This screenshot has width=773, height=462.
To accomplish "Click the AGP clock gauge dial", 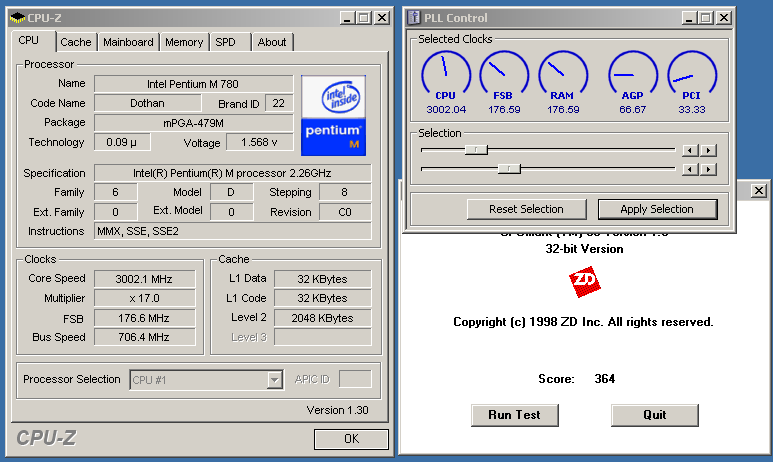I will point(632,73).
